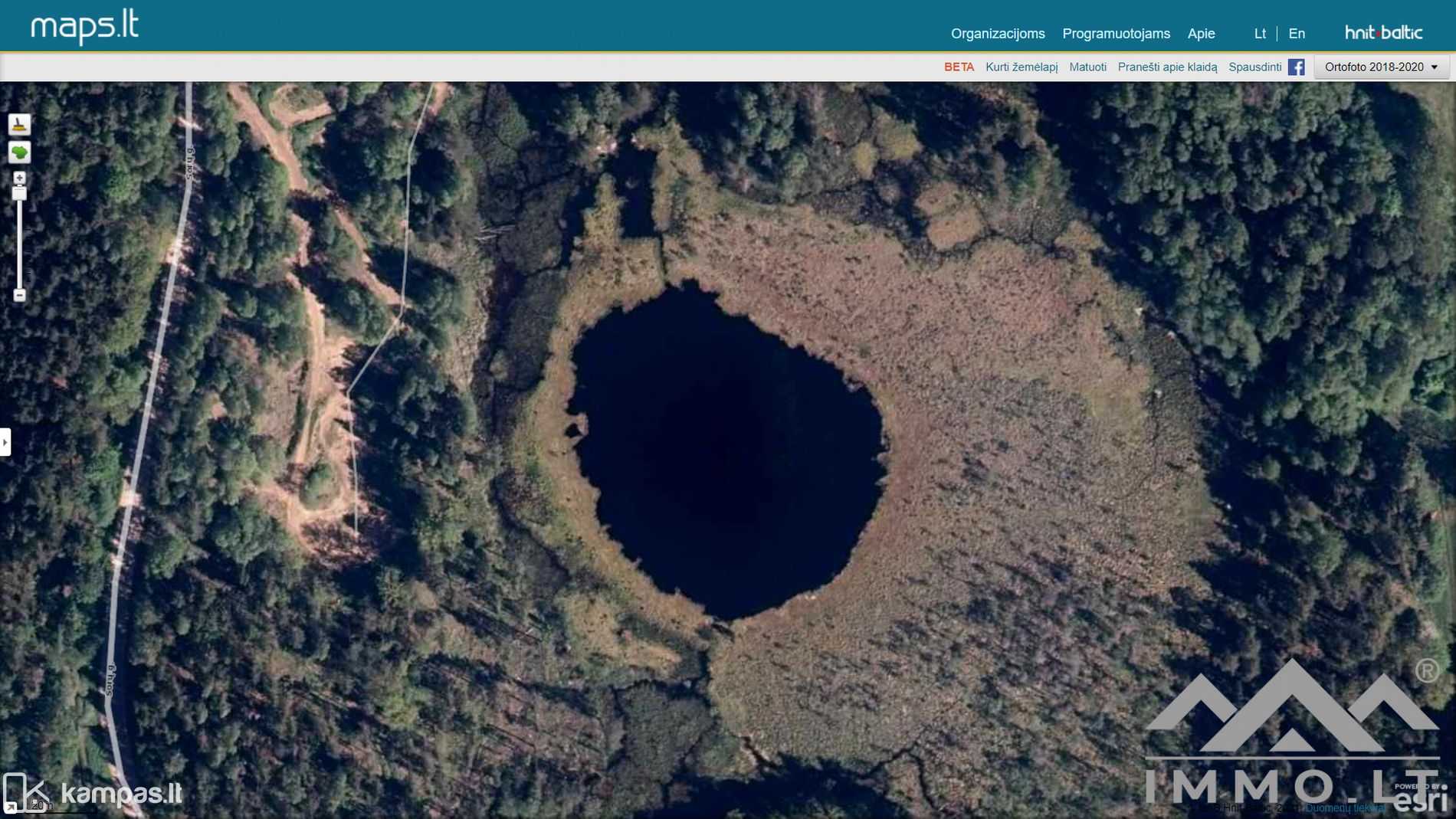
Task: Click the green Lithuania full-extent icon
Action: (19, 152)
